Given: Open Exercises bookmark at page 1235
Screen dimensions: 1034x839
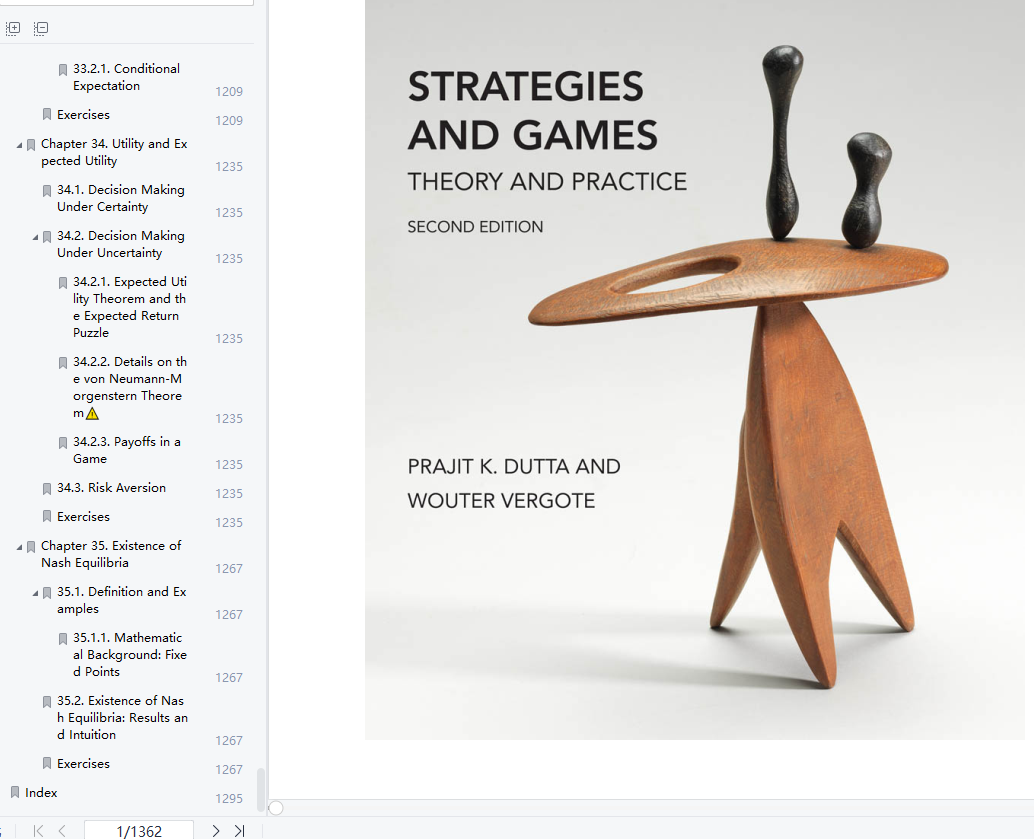Looking at the screenshot, I should coord(83,516).
